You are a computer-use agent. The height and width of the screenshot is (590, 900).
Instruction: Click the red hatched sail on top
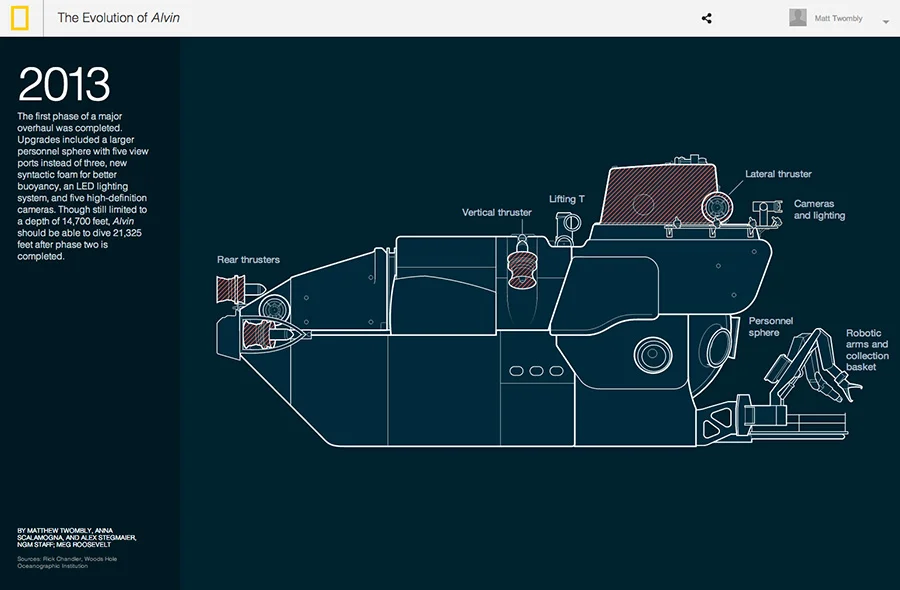(658, 194)
